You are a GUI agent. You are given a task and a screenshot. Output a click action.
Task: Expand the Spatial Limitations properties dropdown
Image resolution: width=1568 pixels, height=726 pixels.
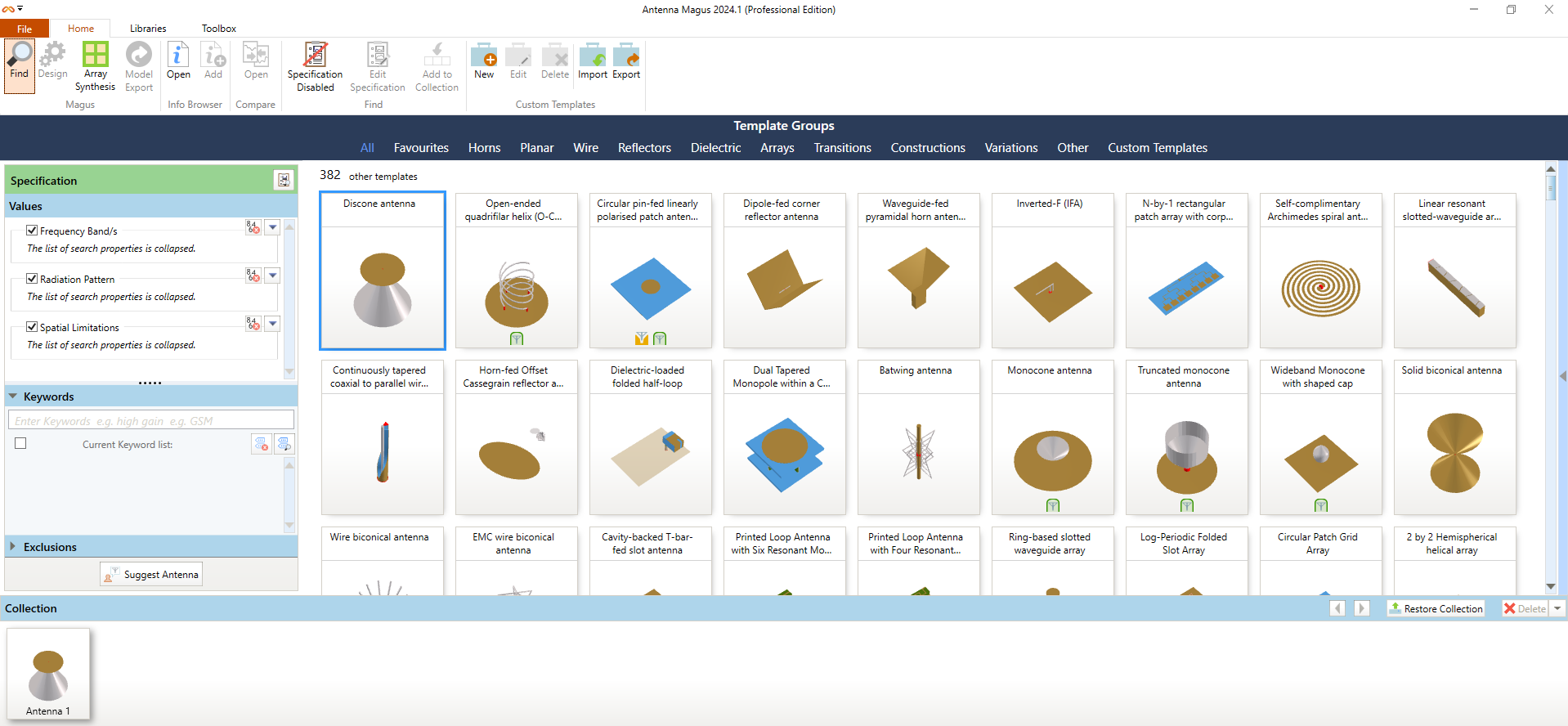[x=273, y=324]
